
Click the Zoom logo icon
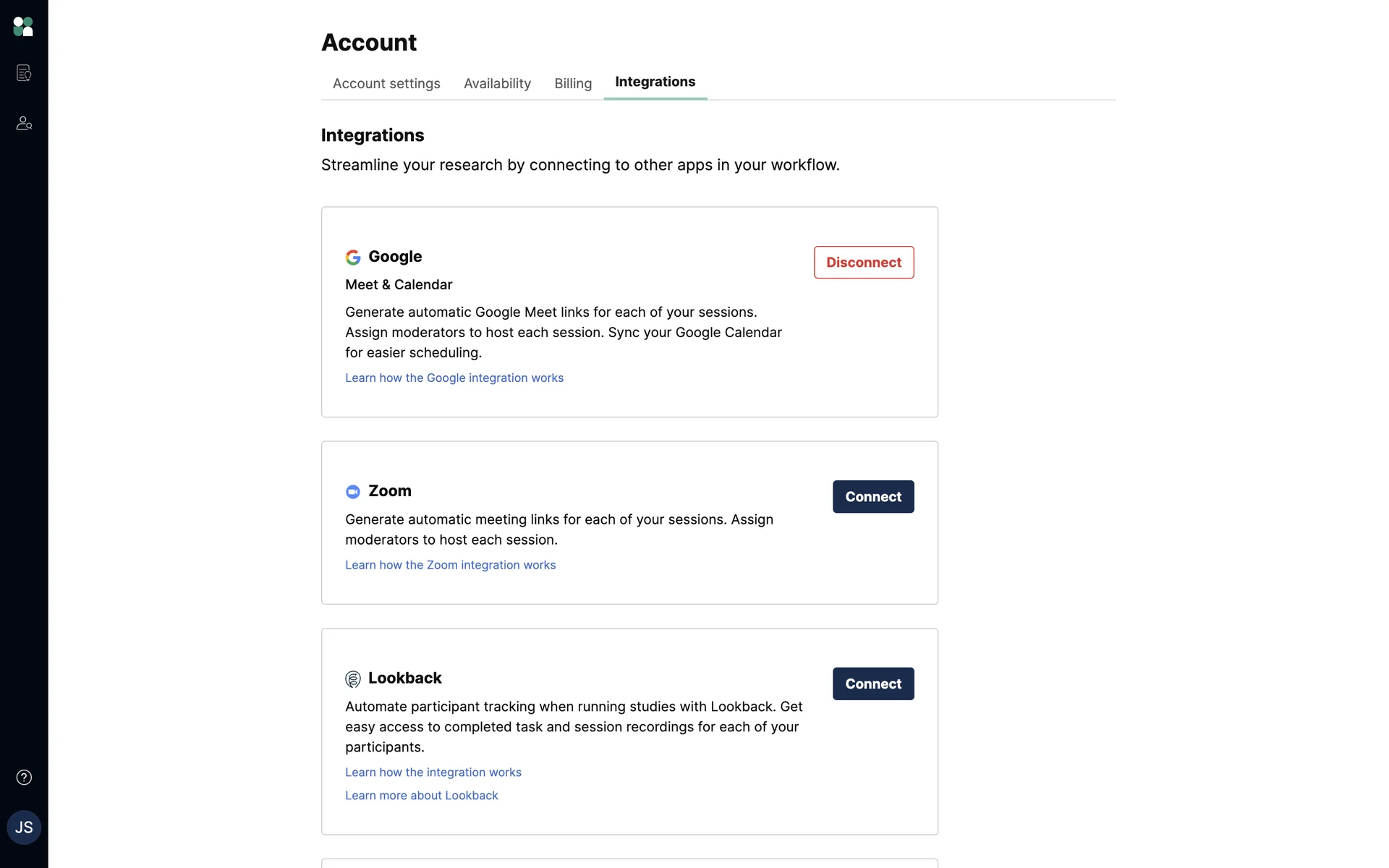click(353, 492)
